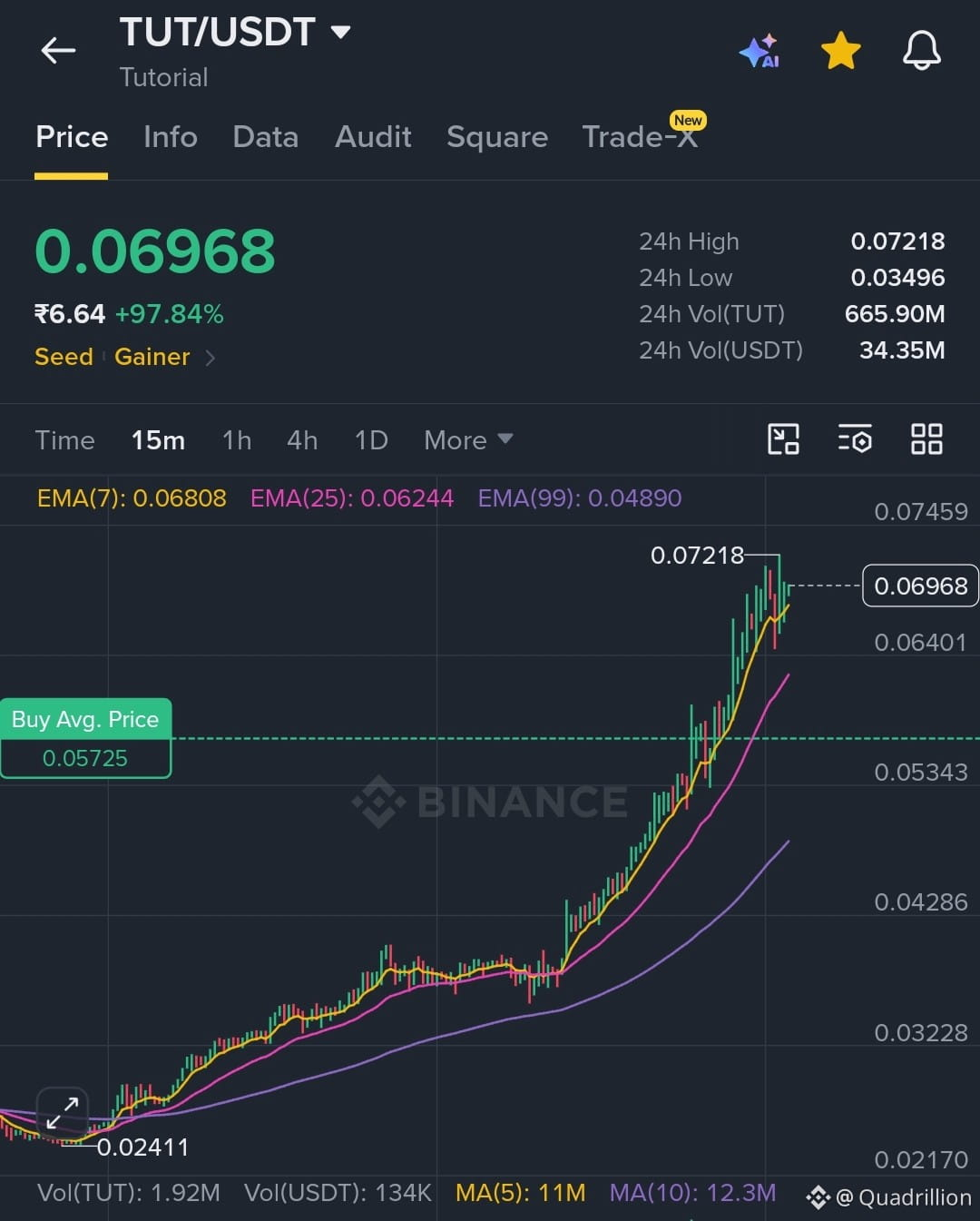
Task: Select the 1D chart interval
Action: 371,440
